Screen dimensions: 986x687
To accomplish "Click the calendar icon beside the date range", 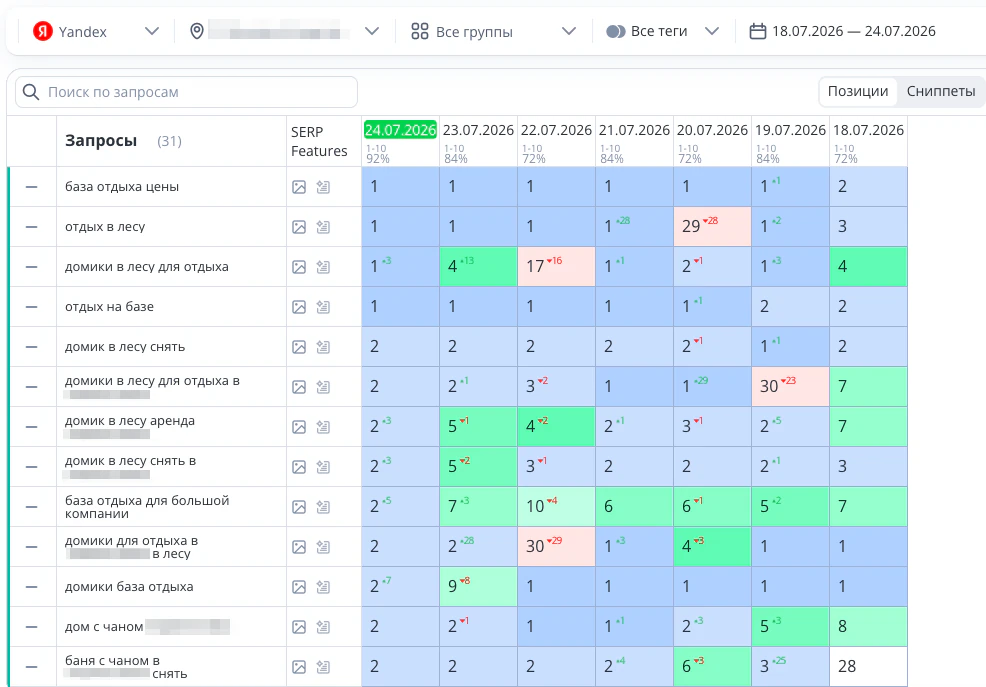I will pyautogui.click(x=758, y=31).
